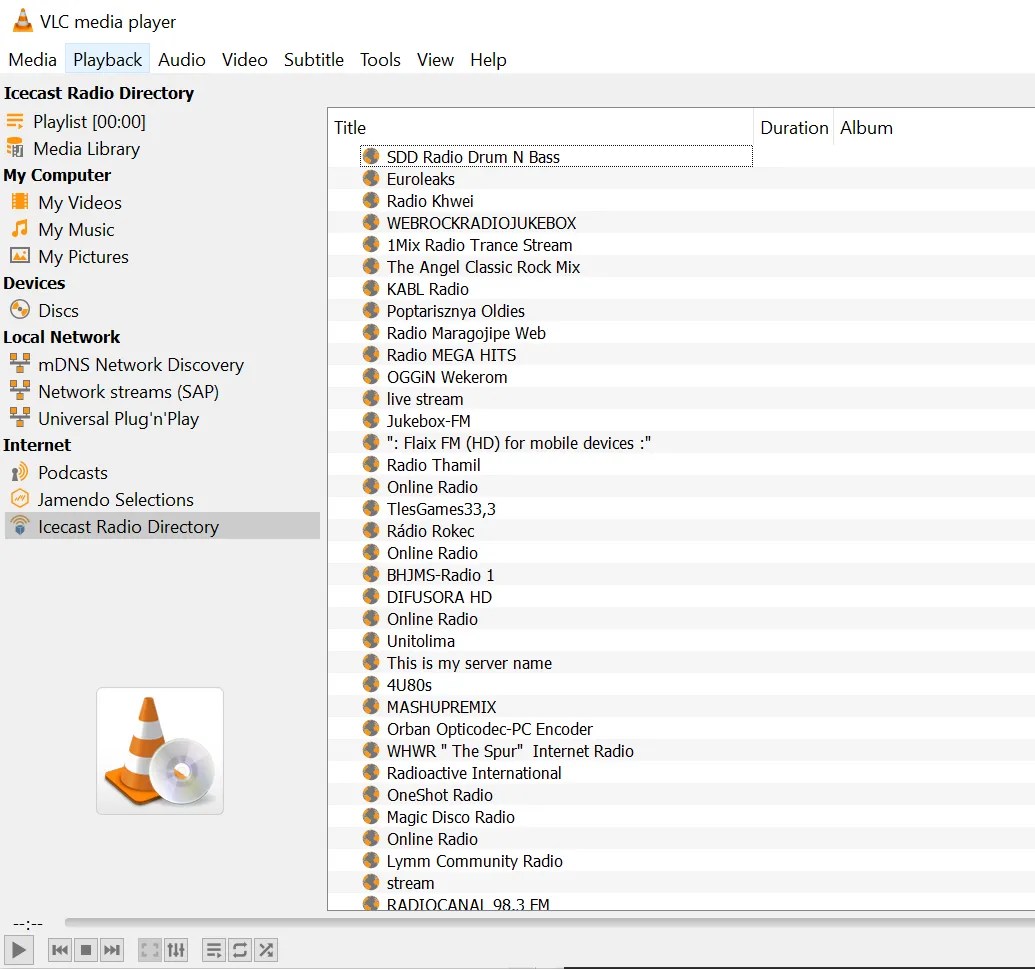This screenshot has width=1035, height=969.
Task: Open the Icecast Radio Directory
Action: click(128, 525)
